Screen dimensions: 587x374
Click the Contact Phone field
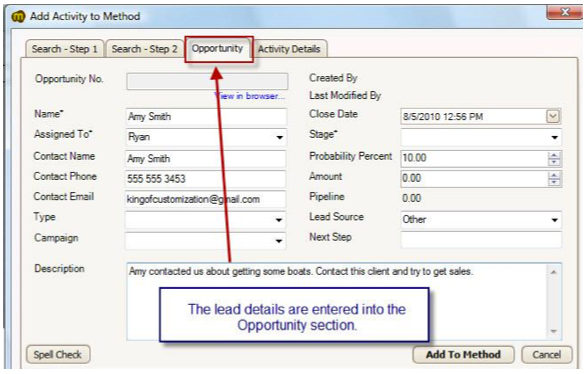(x=206, y=179)
